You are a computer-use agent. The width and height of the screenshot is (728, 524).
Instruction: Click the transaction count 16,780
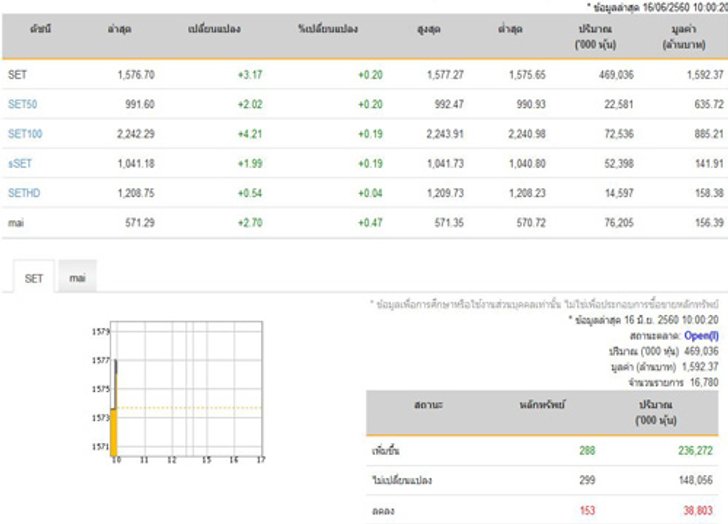pos(704,382)
